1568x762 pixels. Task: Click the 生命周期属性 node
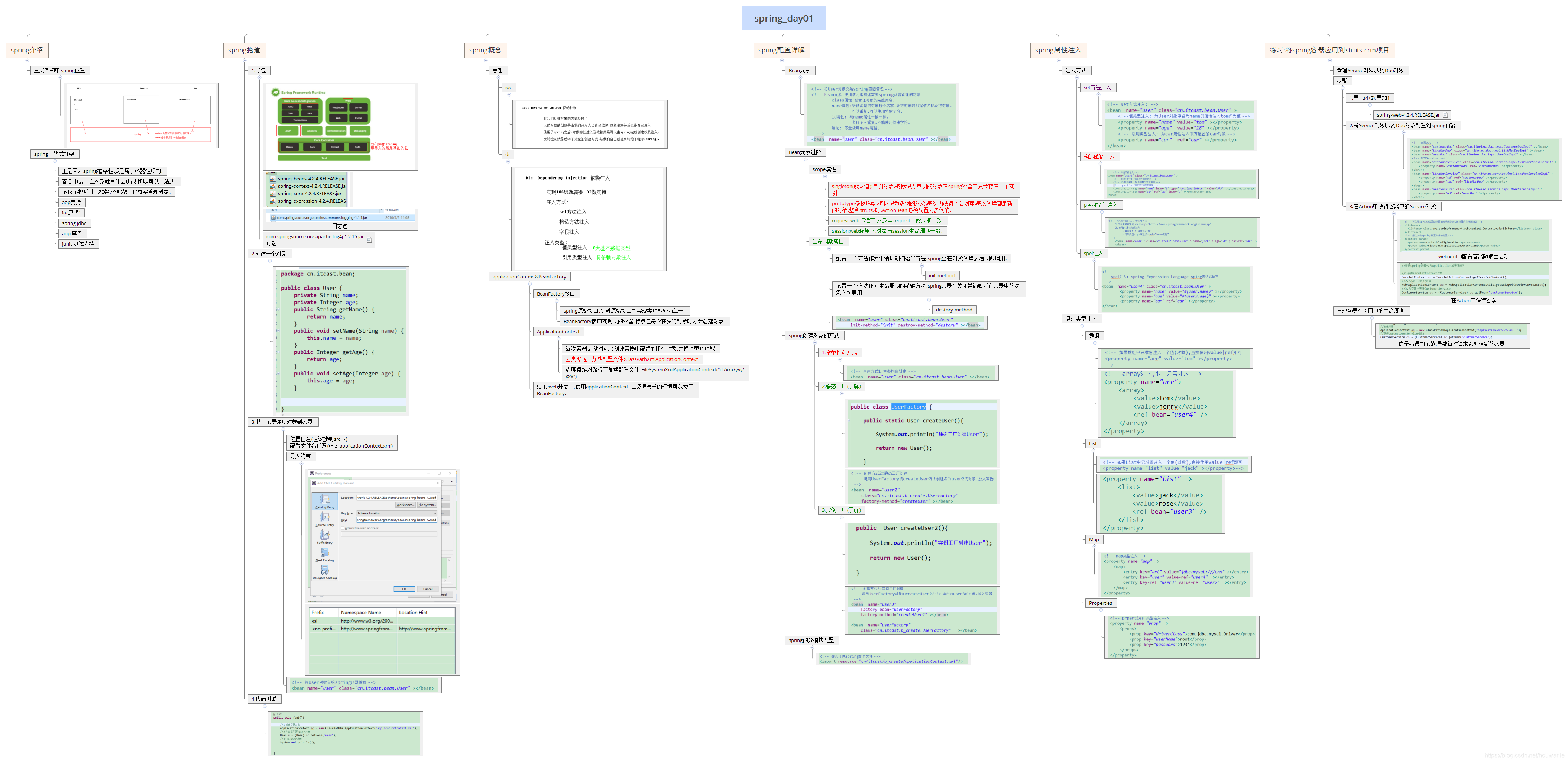[828, 241]
